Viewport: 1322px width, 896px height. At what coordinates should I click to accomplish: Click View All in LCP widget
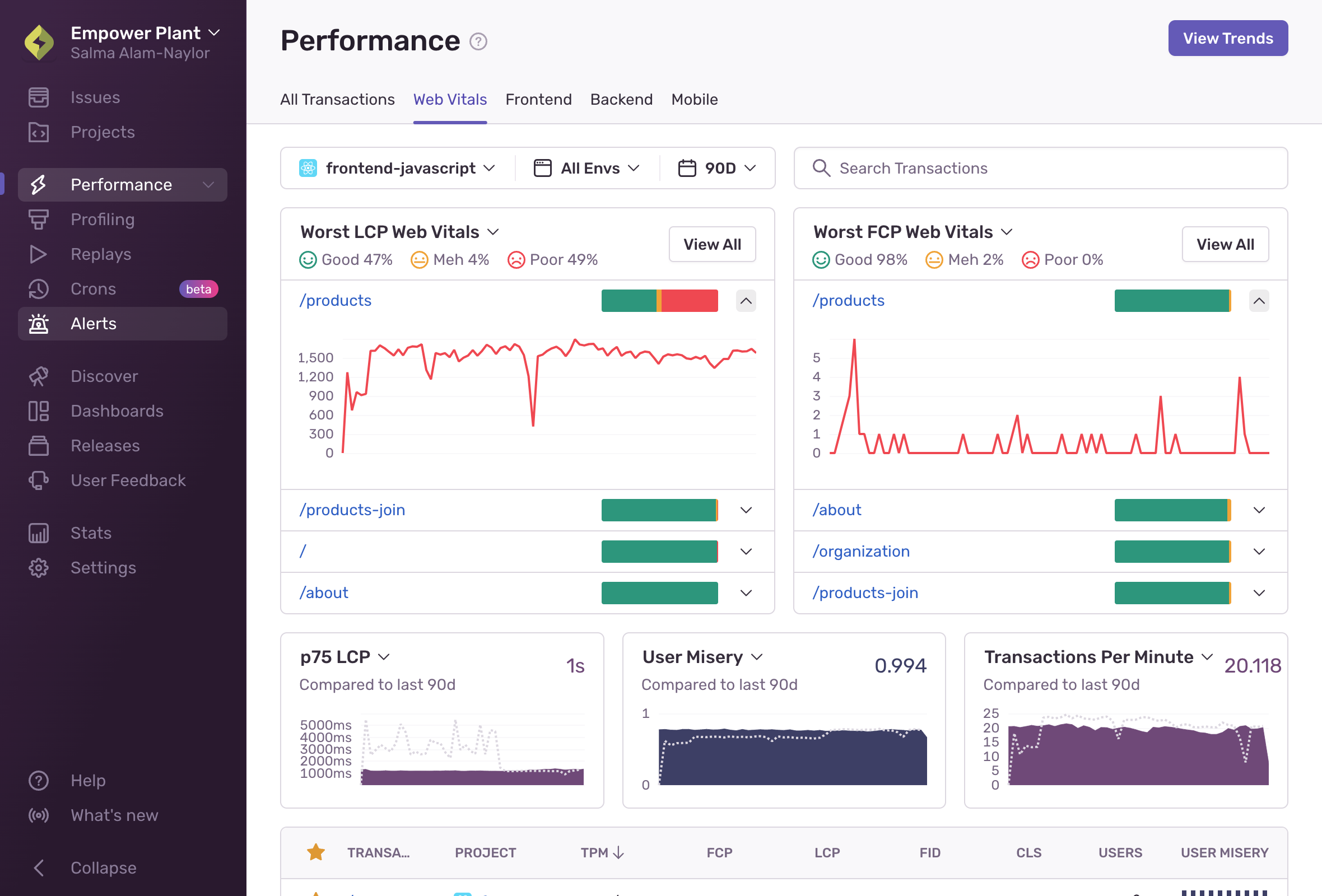pos(712,245)
